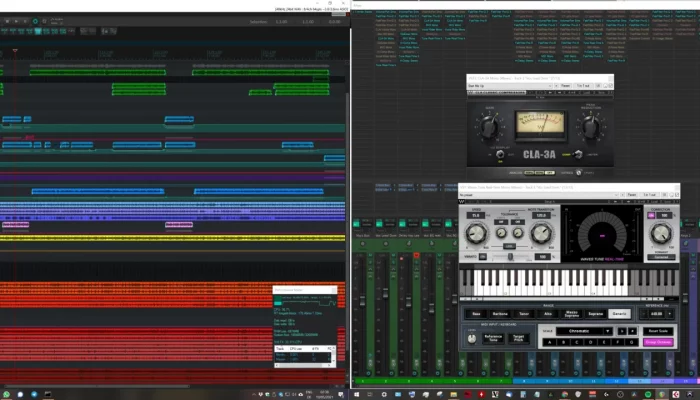Click the sharp accidental button next to Scale
The image size is (700, 400).
pyautogui.click(x=632, y=331)
